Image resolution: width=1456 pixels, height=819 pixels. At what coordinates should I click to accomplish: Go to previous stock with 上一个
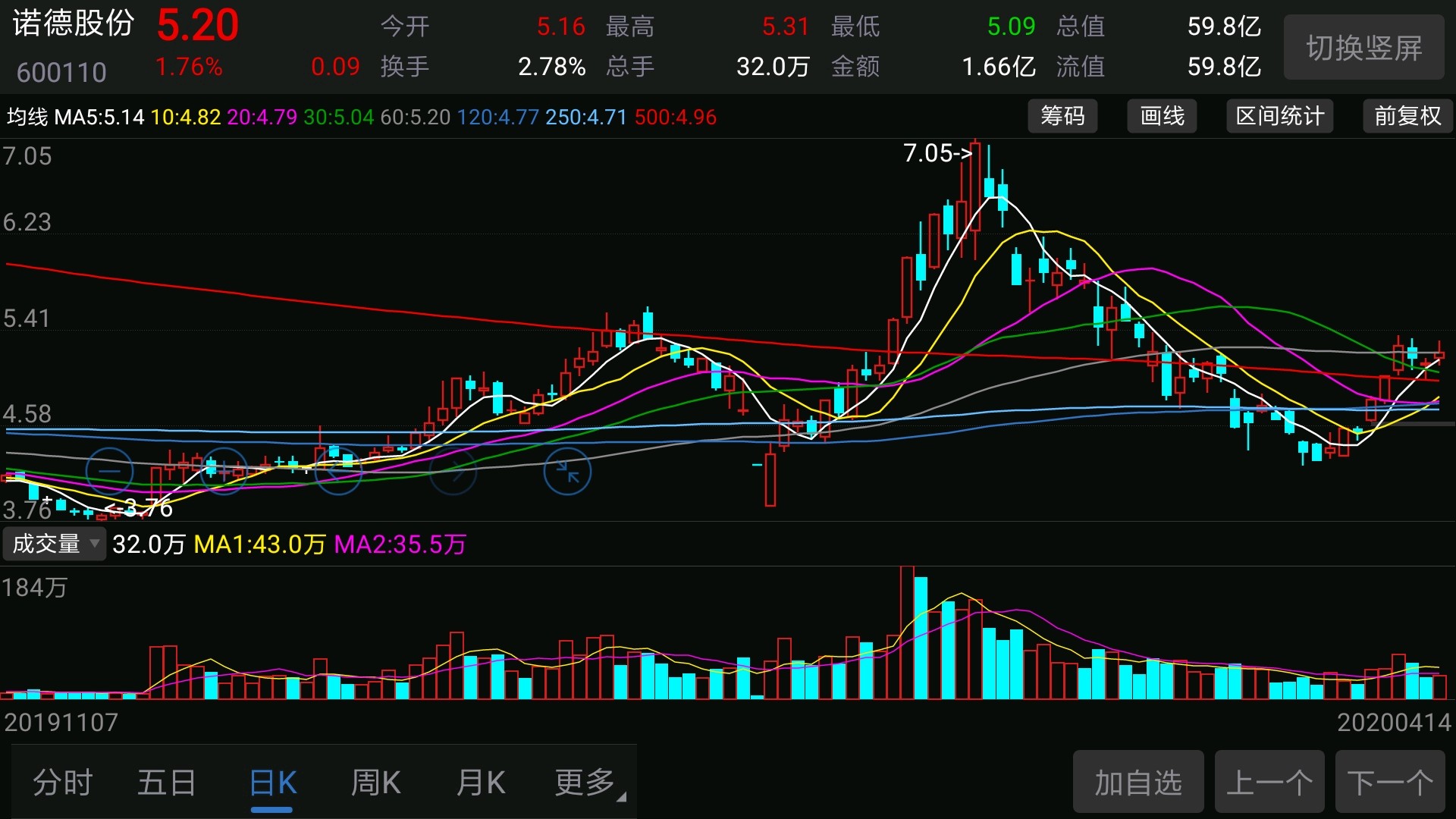coord(1269,782)
